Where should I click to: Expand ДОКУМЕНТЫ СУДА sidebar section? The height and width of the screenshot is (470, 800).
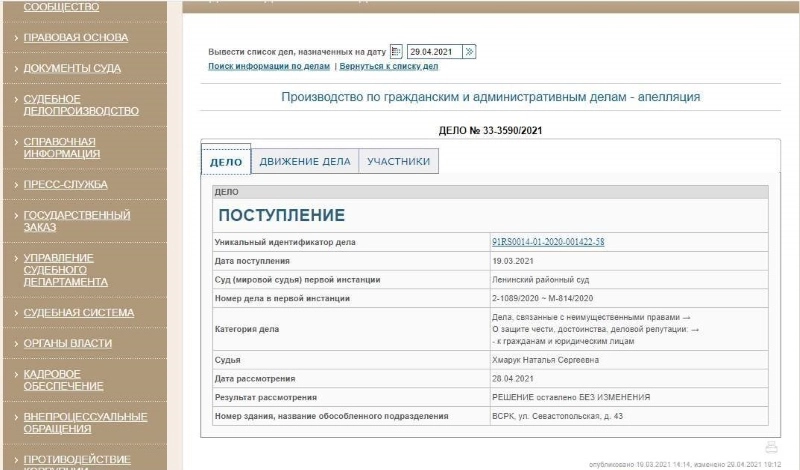78,68
